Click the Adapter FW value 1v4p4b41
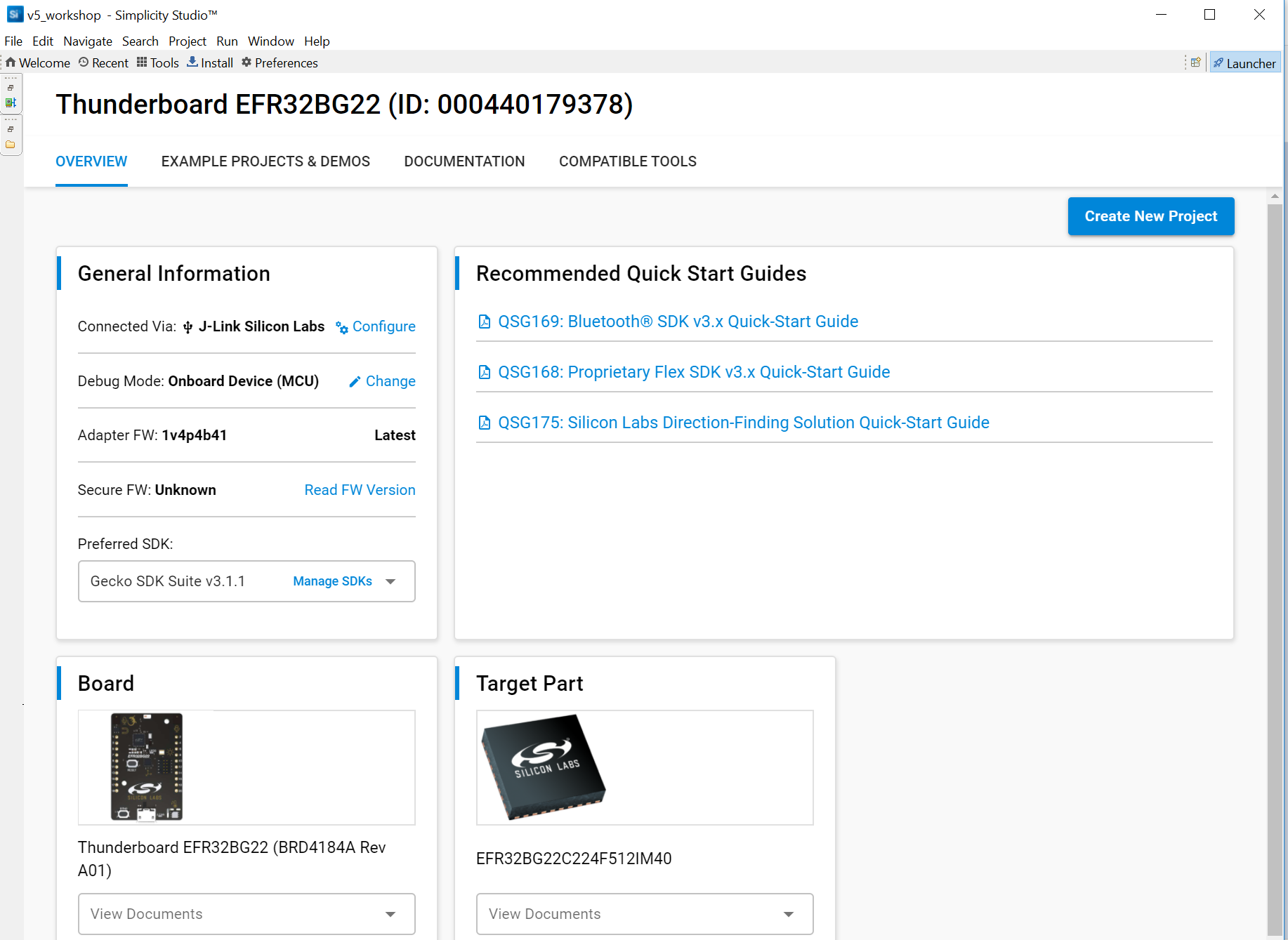The width and height of the screenshot is (1288, 940). [x=195, y=435]
